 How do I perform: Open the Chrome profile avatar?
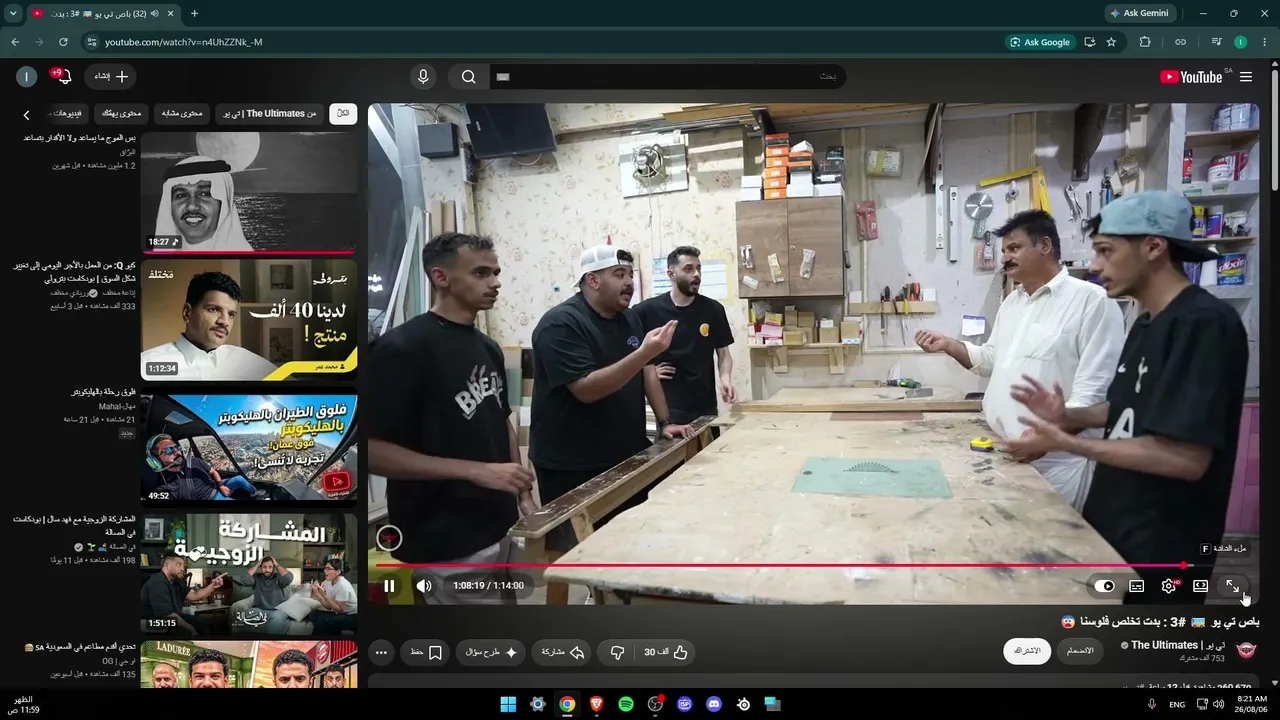(x=1240, y=42)
